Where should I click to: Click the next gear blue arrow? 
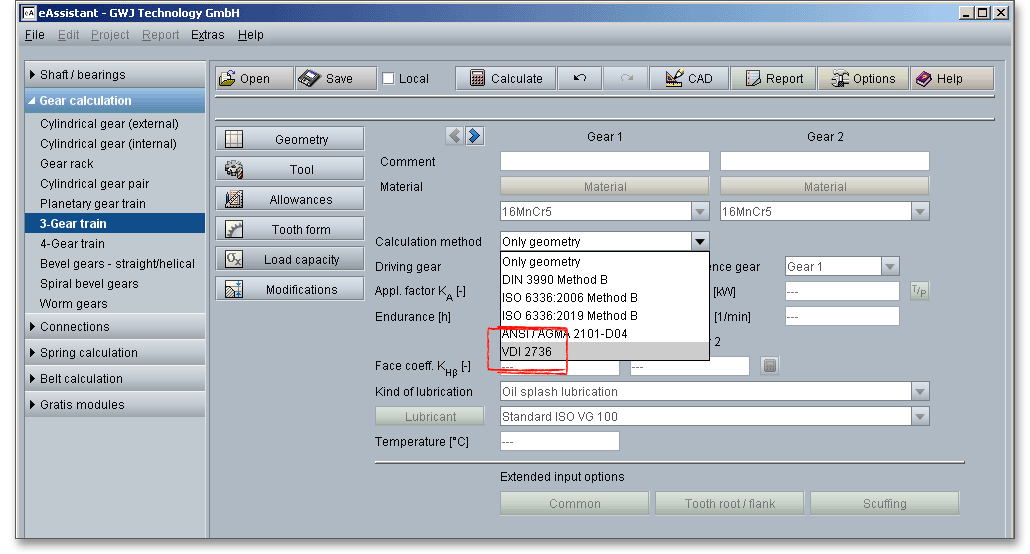pyautogui.click(x=474, y=136)
